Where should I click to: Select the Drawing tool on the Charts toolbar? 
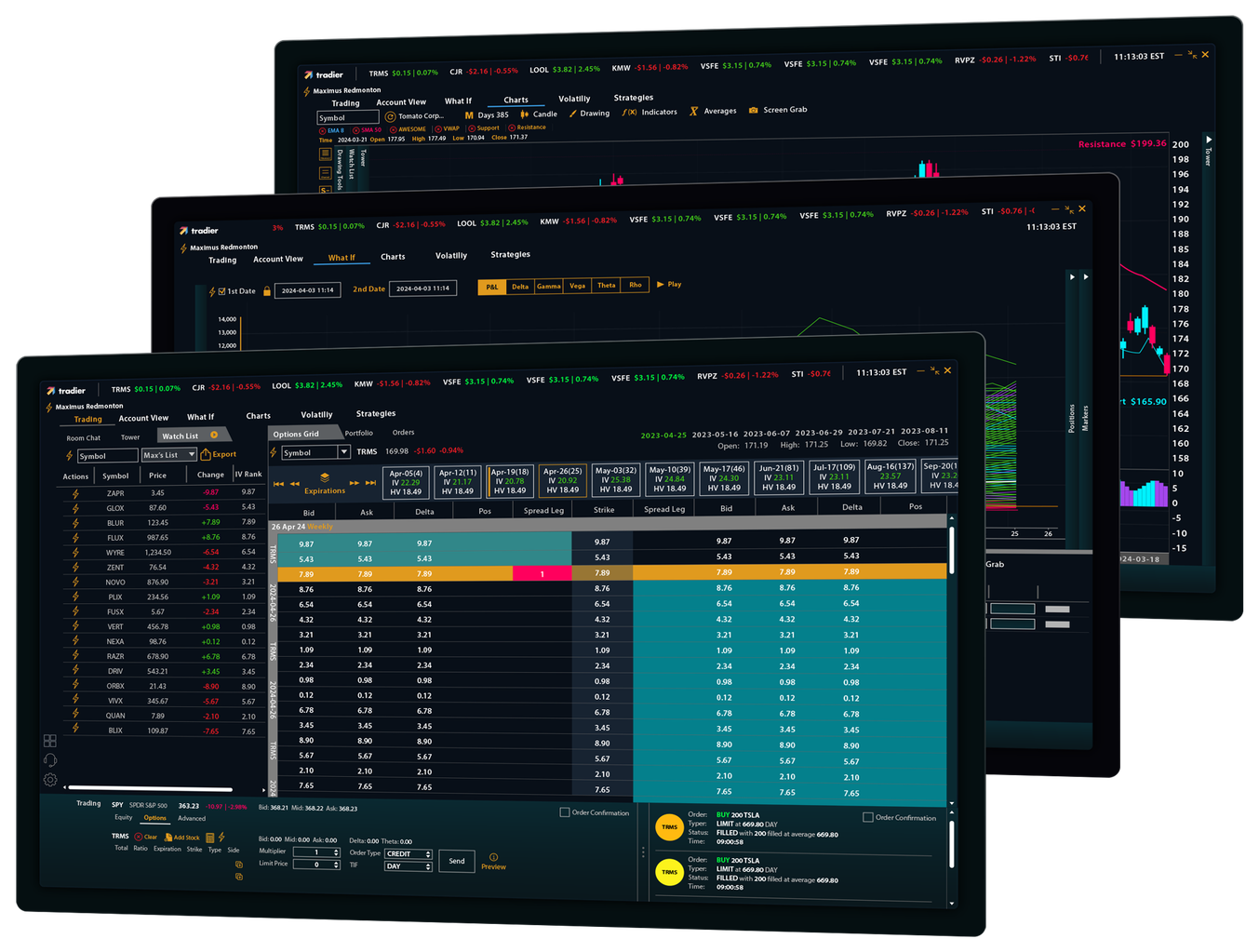[x=589, y=113]
